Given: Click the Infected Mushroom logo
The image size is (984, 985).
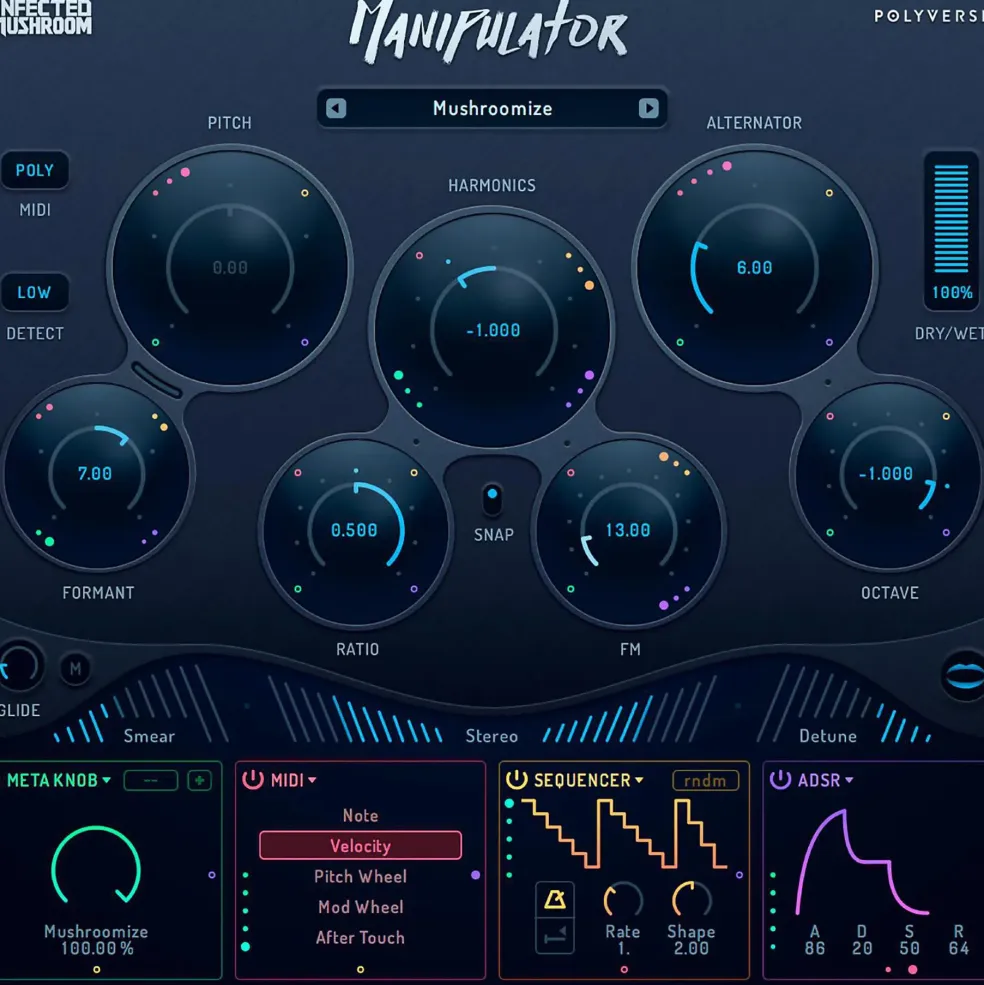Looking at the screenshot, I should pyautogui.click(x=46, y=18).
